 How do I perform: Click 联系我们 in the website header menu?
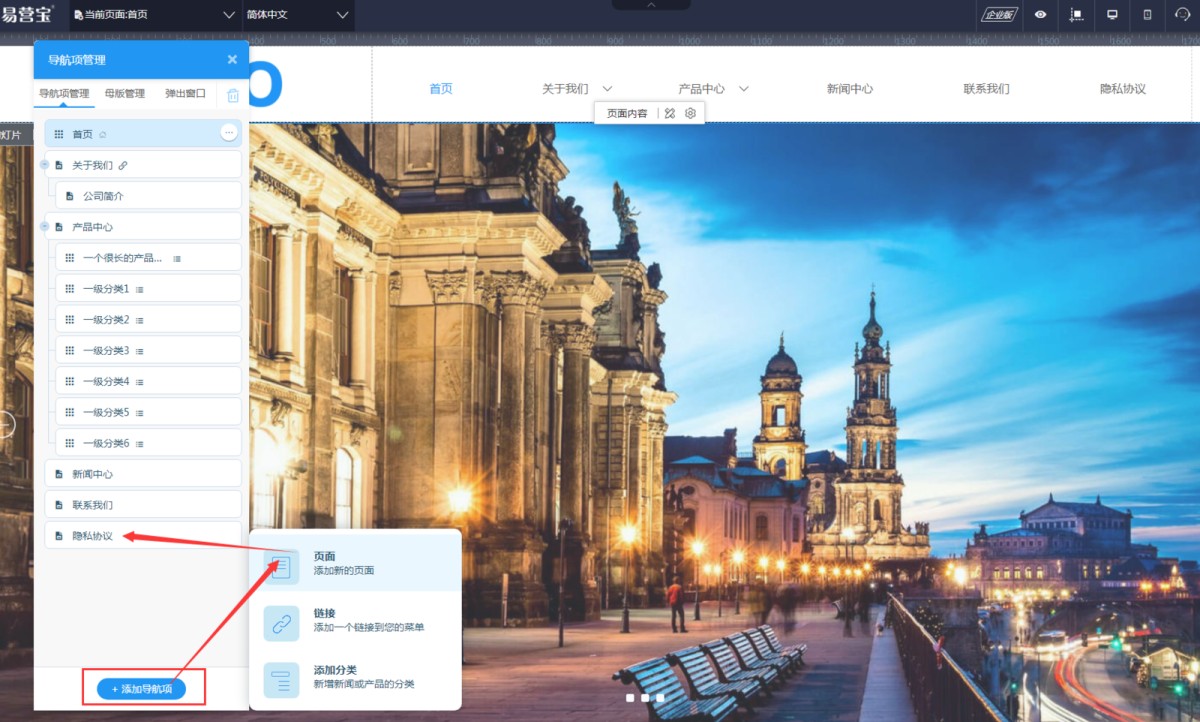click(x=986, y=88)
